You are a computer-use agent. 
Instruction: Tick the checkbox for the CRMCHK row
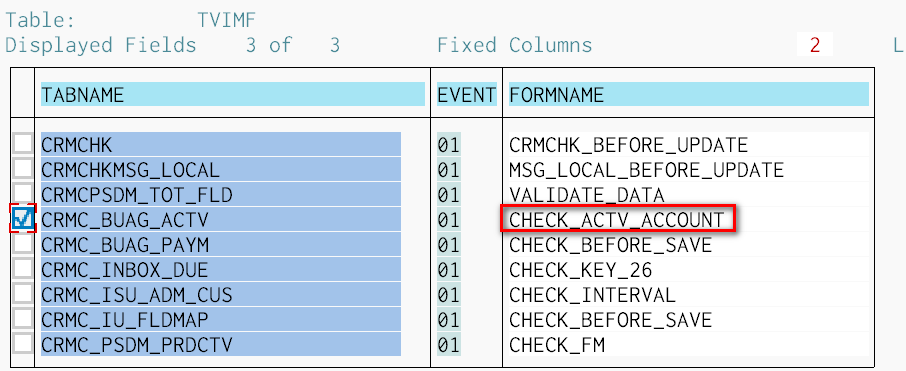tap(23, 144)
